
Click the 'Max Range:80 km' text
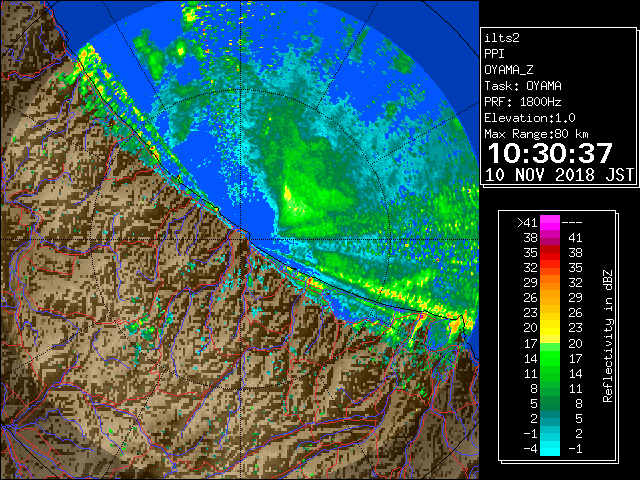(536, 134)
